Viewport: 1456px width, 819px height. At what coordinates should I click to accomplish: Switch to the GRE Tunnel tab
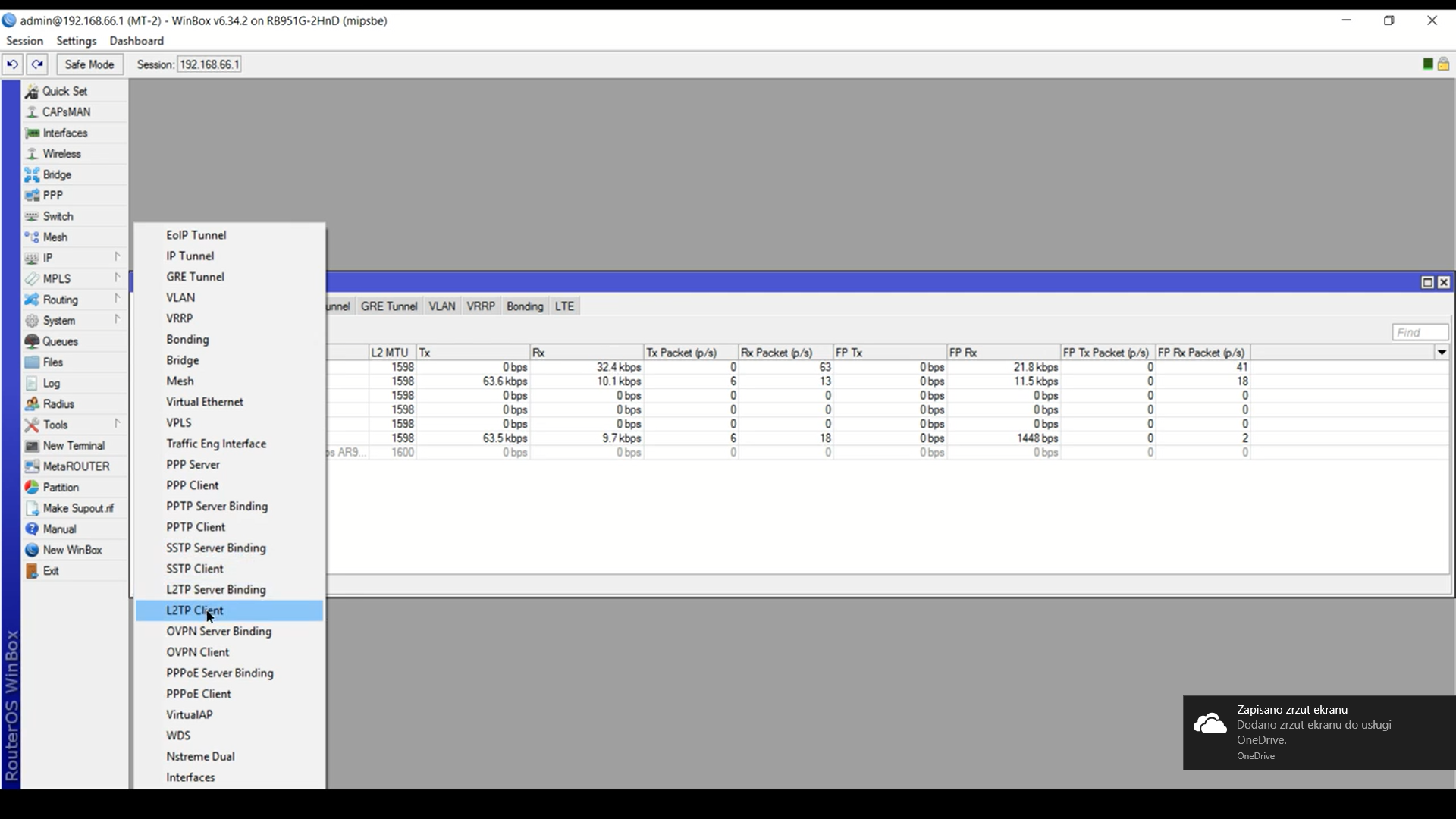389,306
